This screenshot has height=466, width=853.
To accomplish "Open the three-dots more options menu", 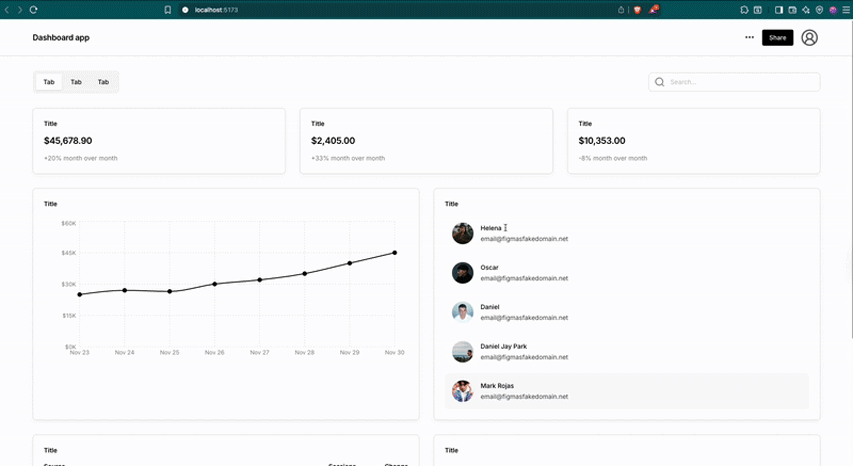I will pyautogui.click(x=749, y=38).
